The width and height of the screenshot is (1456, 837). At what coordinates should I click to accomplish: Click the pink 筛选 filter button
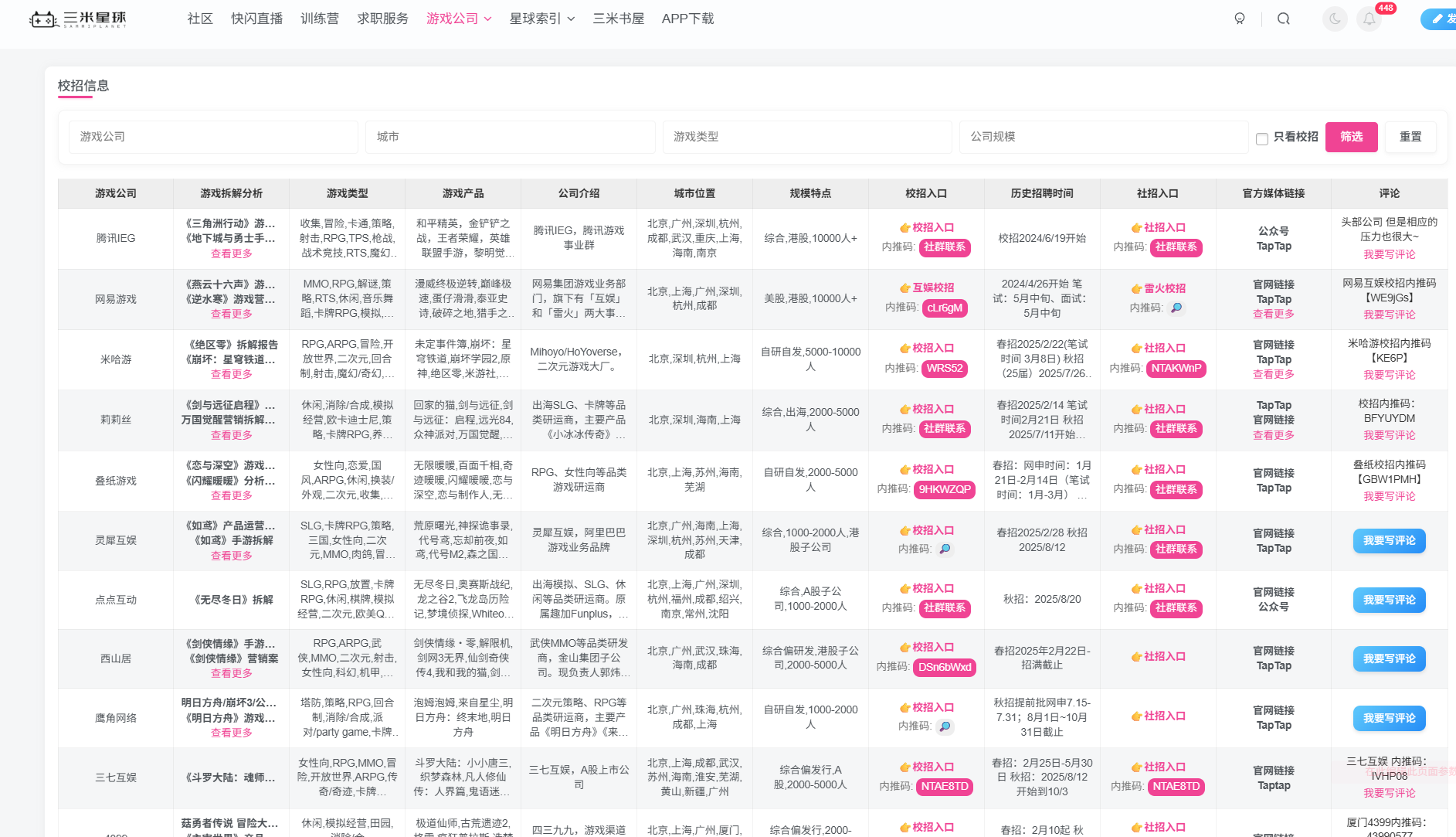(1351, 137)
